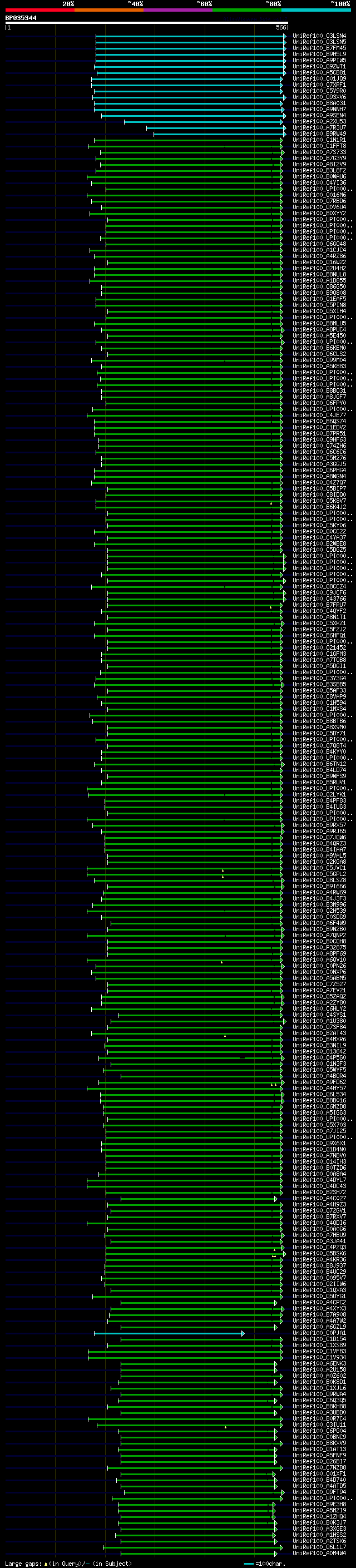Select hit label UniRef100_Q7RBD6
Screen dimensions: 356x1568
319,201
